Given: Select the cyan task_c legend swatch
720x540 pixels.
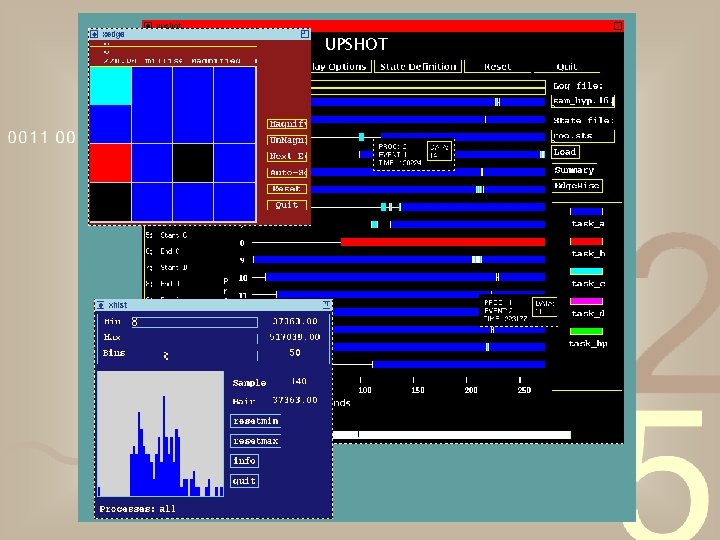Looking at the screenshot, I should (x=586, y=271).
